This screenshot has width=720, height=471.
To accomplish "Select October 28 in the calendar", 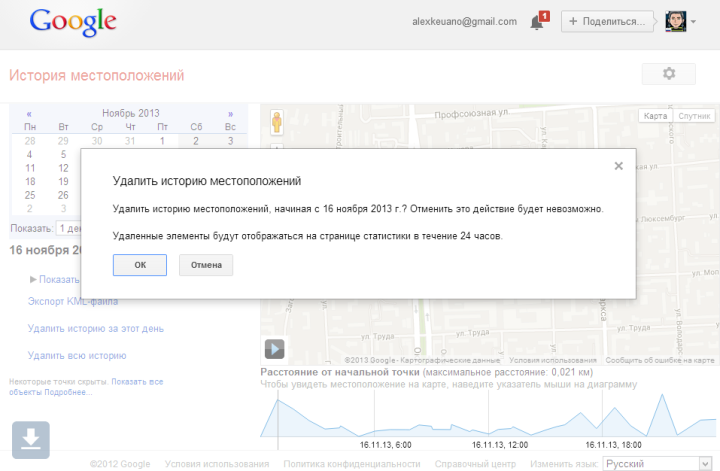I will click(30, 141).
